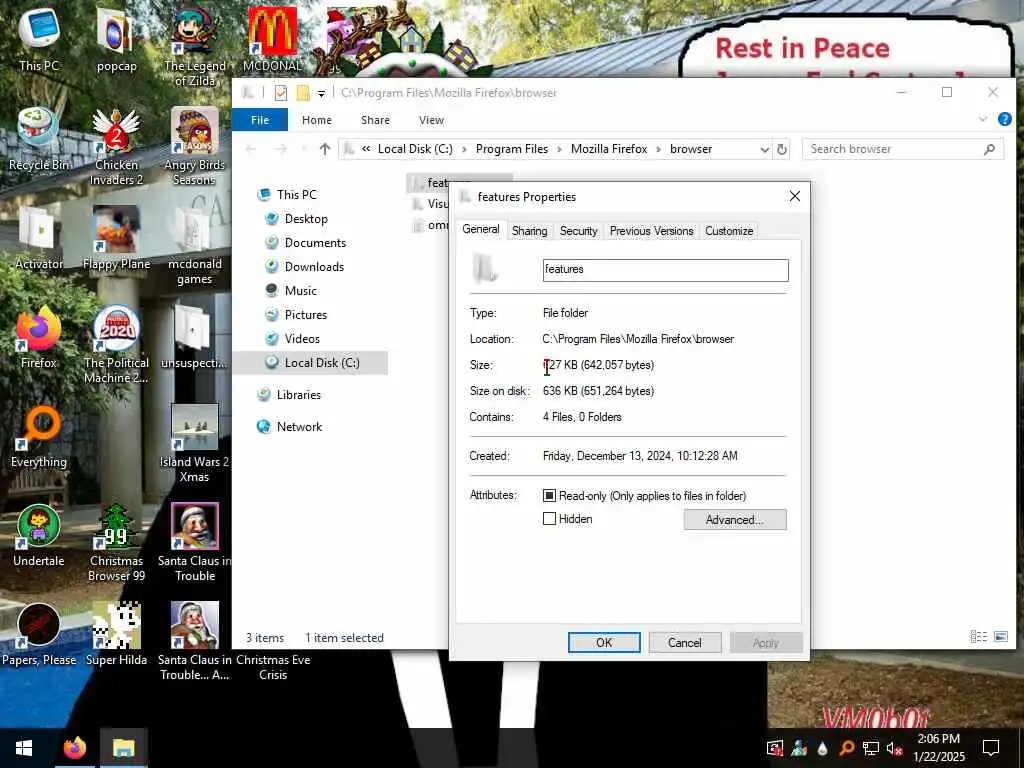The width and height of the screenshot is (1024, 768).
Task: Refresh the browser folder view
Action: 782,150
